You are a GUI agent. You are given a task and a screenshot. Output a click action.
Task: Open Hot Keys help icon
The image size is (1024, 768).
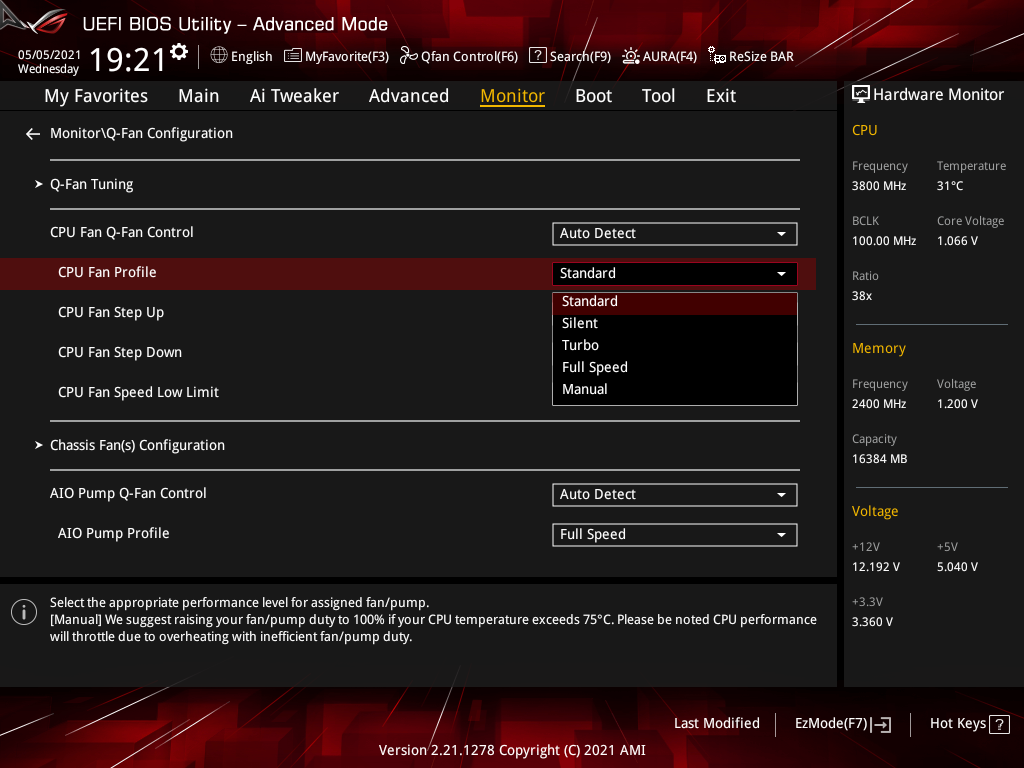coord(998,724)
